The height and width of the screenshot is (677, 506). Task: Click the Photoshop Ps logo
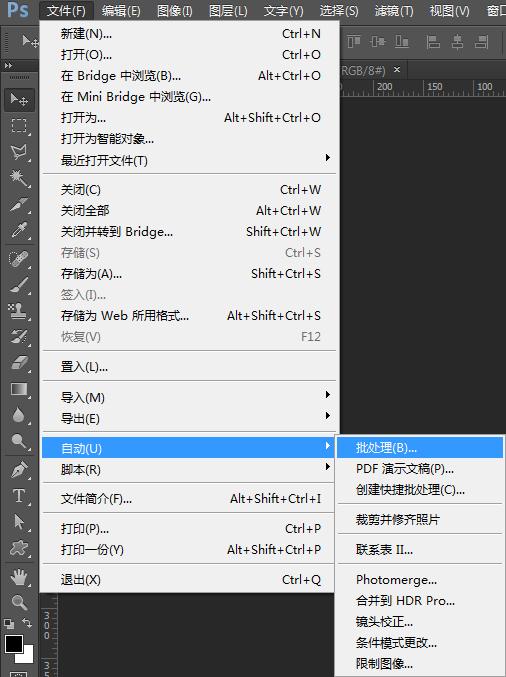coord(18,9)
